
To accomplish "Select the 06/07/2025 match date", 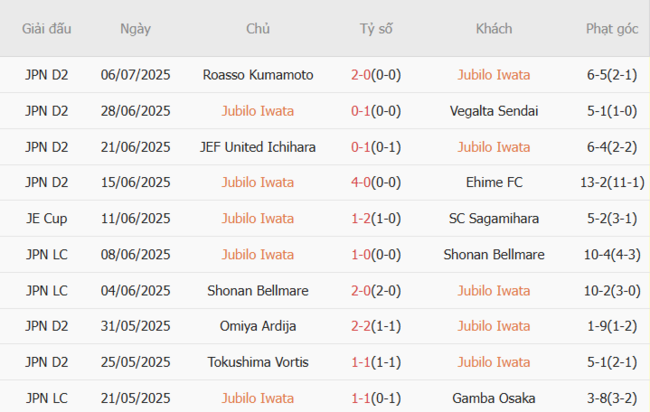I will 135,75.
